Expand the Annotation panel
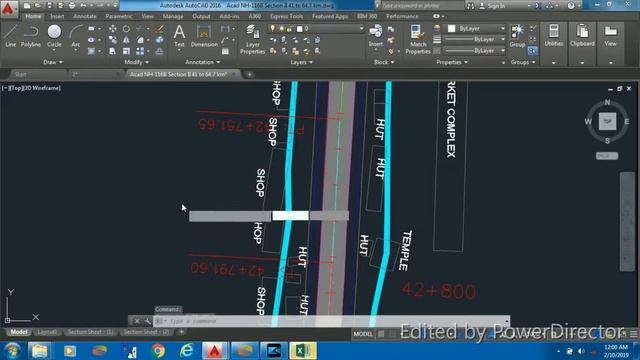Image resolution: width=640 pixels, height=360 pixels. (203, 62)
